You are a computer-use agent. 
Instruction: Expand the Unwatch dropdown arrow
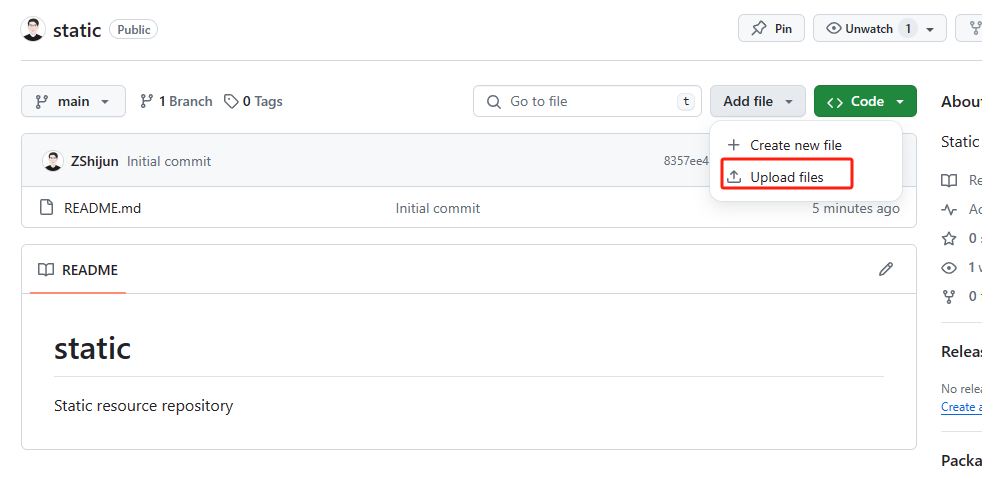pos(930,29)
